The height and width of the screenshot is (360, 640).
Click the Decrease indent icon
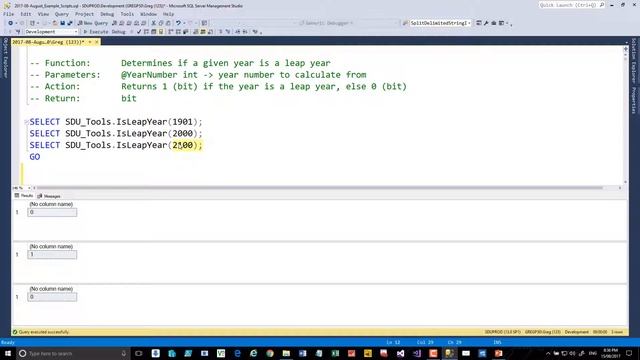[x=238, y=31]
